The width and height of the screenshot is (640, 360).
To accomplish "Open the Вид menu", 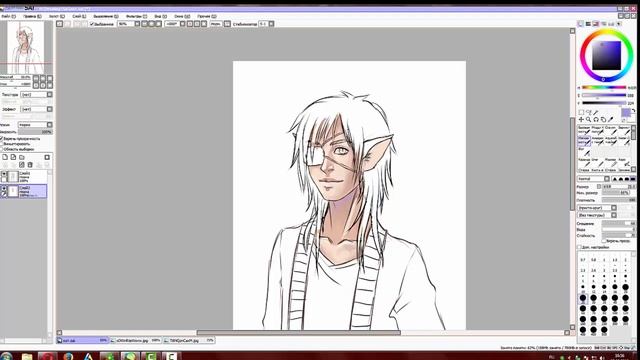I will point(160,16).
